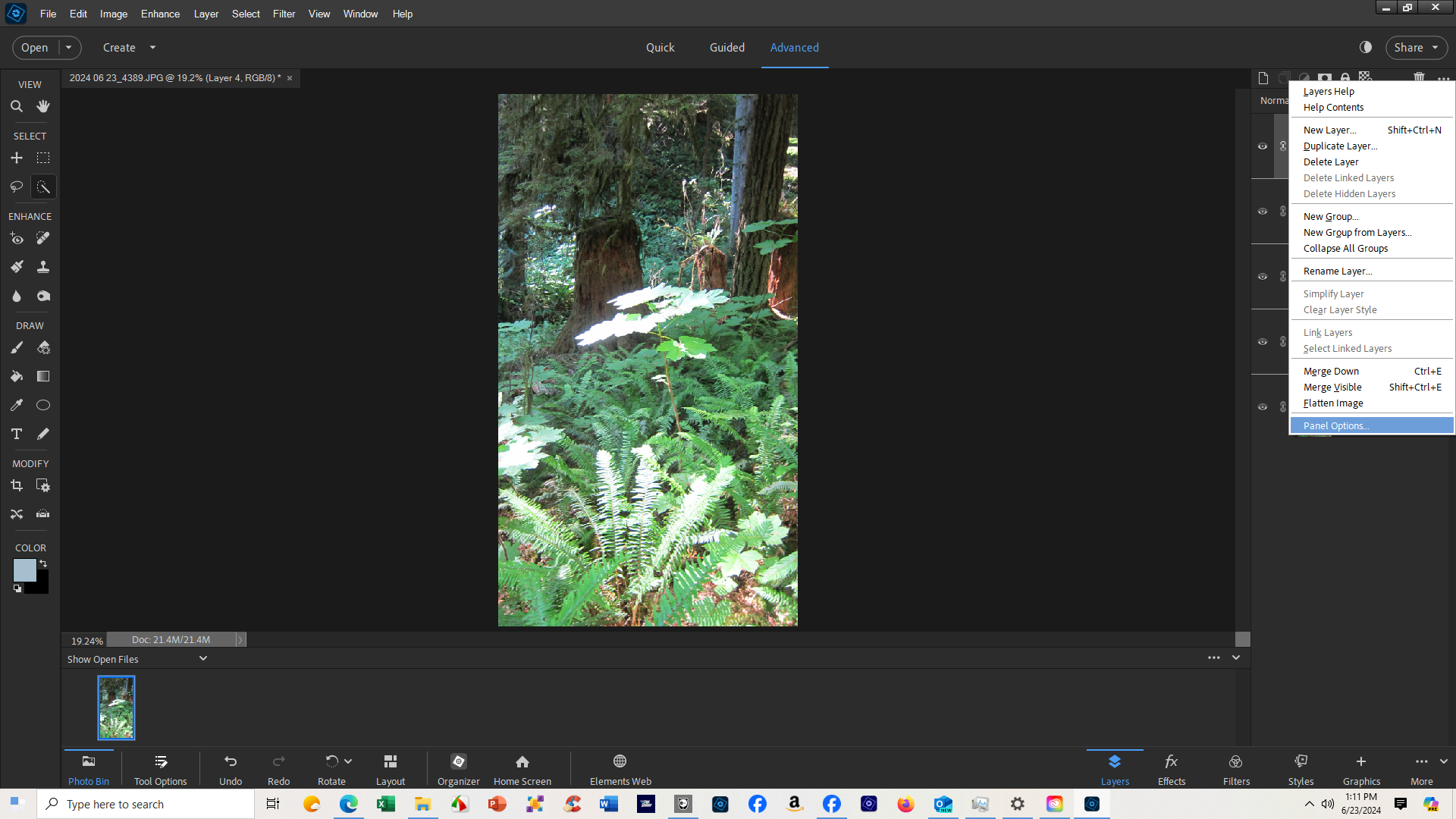1456x819 pixels.
Task: Choose the Red Eye Removal tool
Action: [17, 238]
